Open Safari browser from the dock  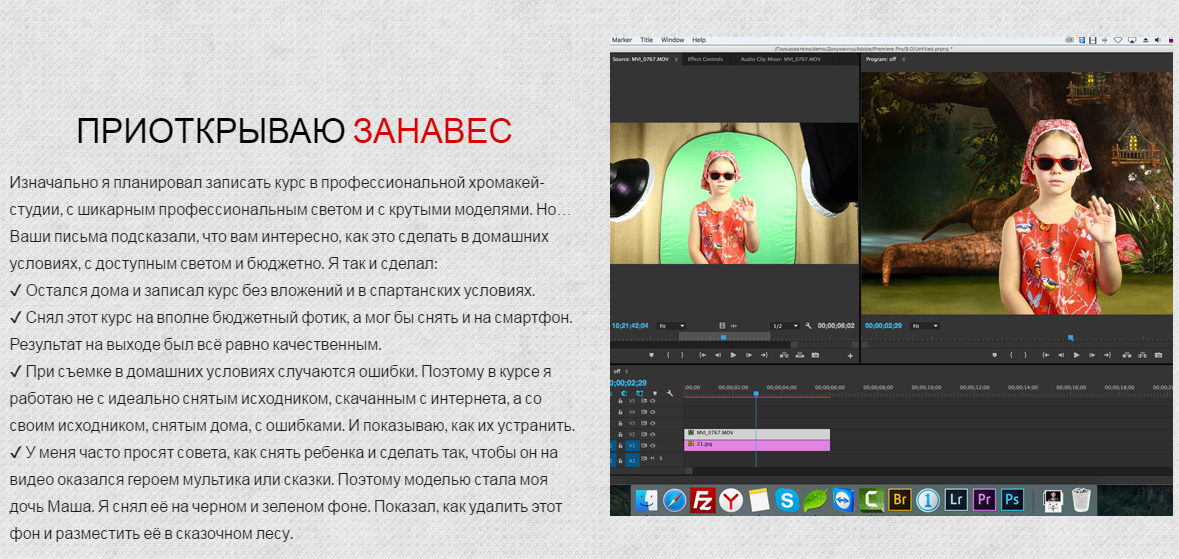[x=674, y=499]
